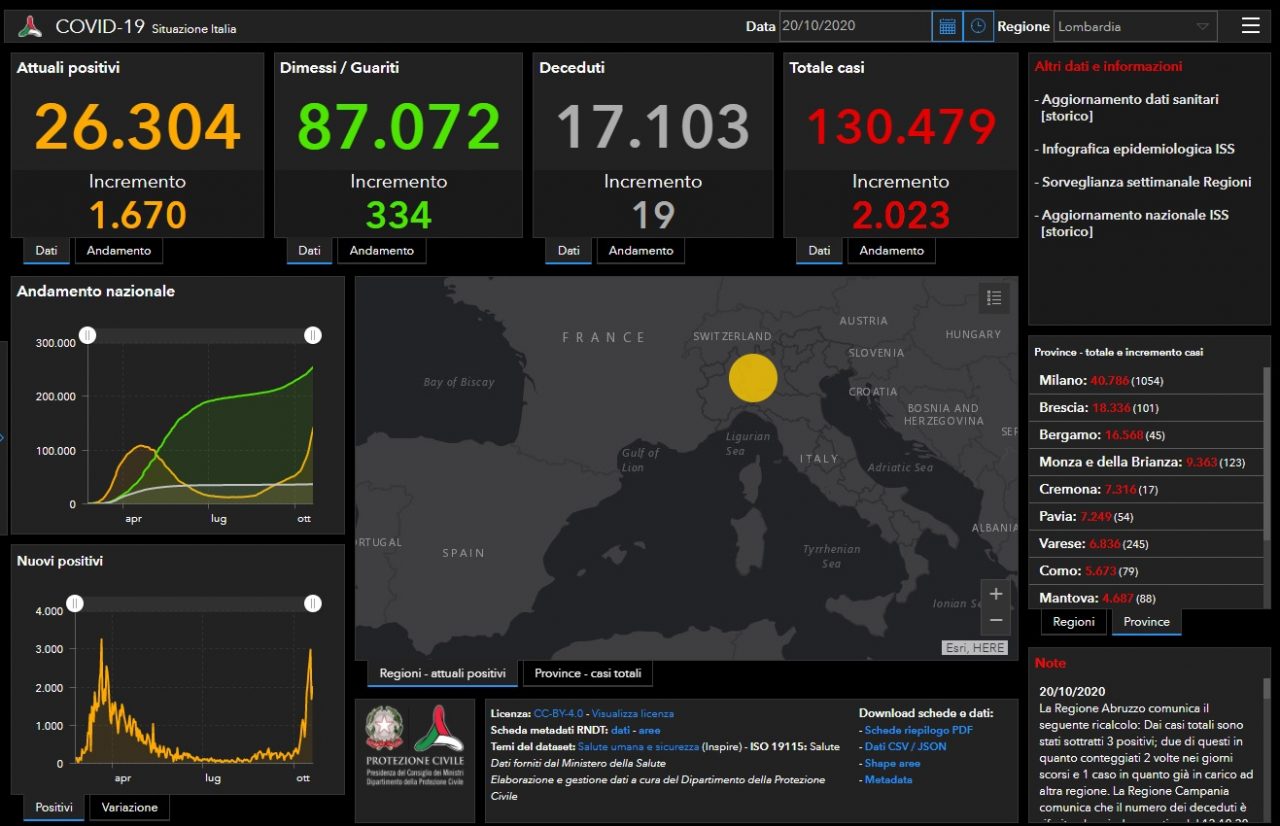The width and height of the screenshot is (1280, 826).
Task: Zoom out on the map
Action: click(x=995, y=621)
